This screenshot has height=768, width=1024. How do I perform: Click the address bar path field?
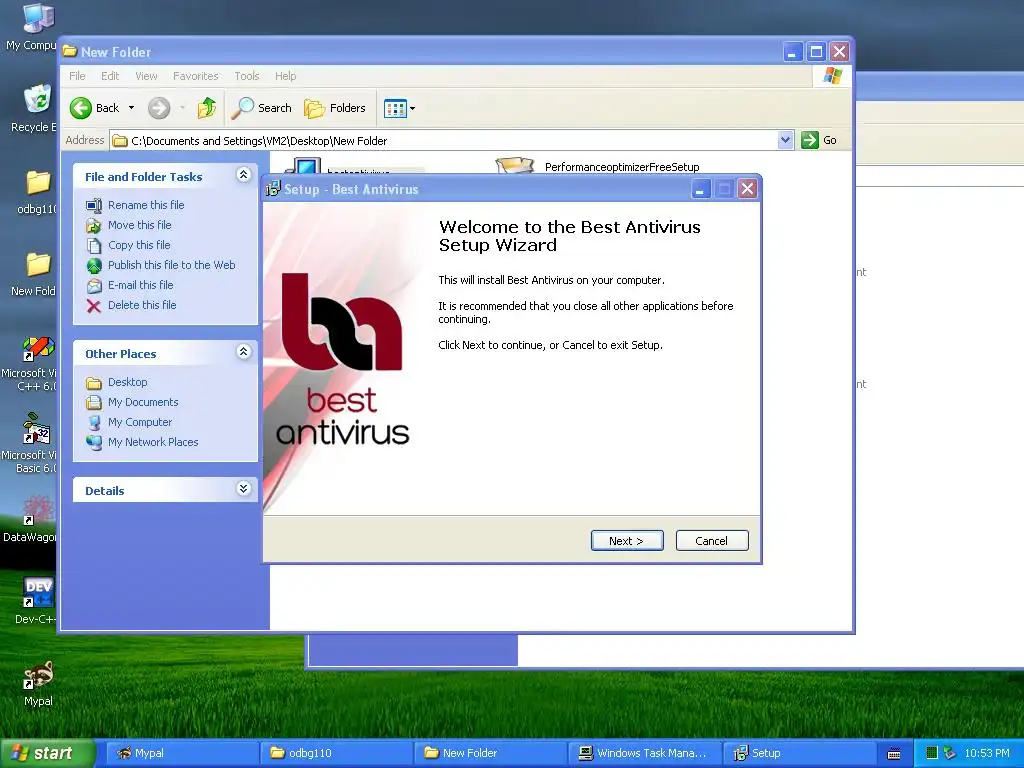coord(444,140)
